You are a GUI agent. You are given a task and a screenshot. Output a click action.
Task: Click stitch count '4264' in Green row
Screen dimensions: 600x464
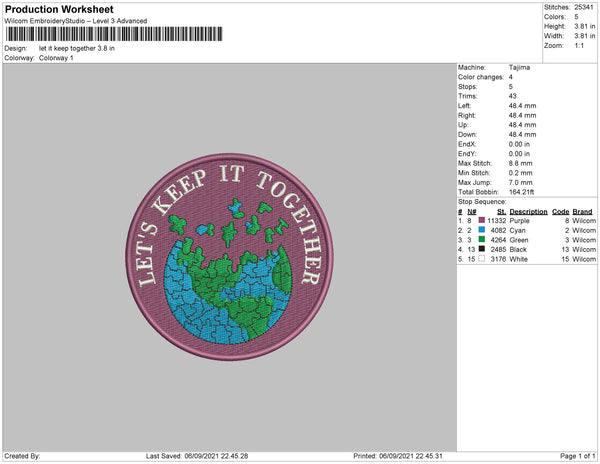tap(498, 240)
